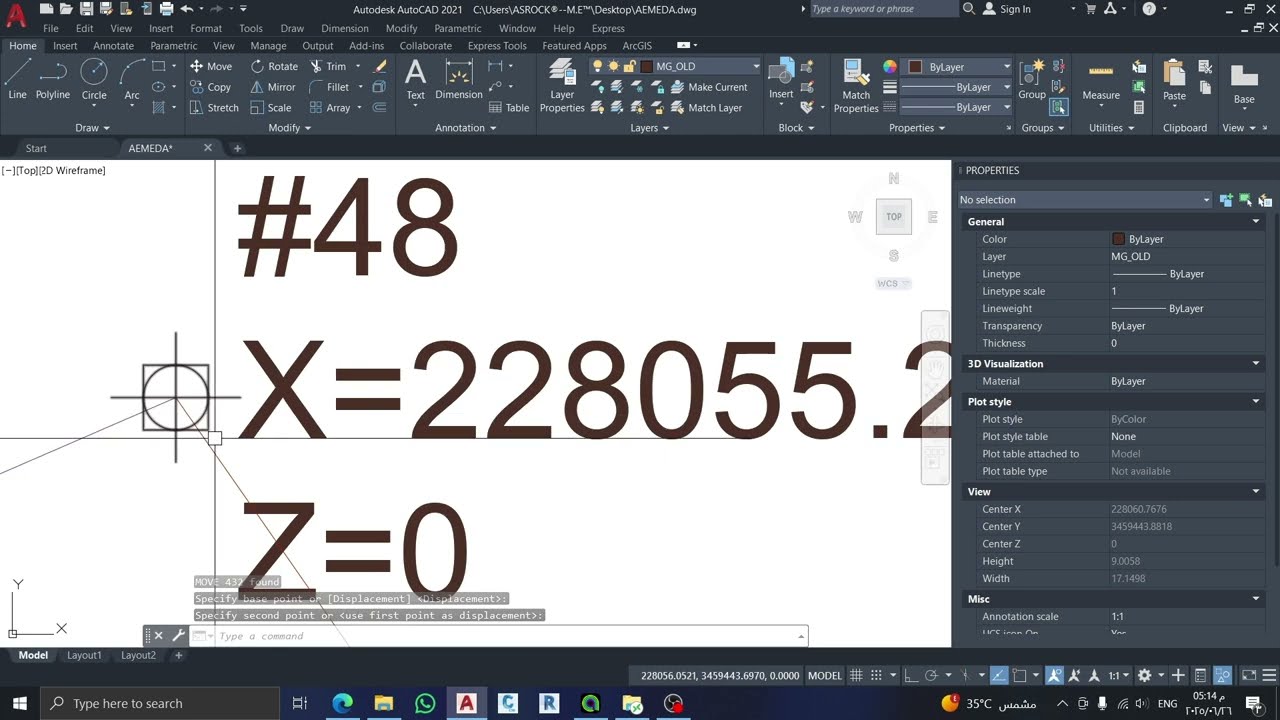The width and height of the screenshot is (1280, 720).
Task: Collapse the General properties section
Action: click(1256, 222)
